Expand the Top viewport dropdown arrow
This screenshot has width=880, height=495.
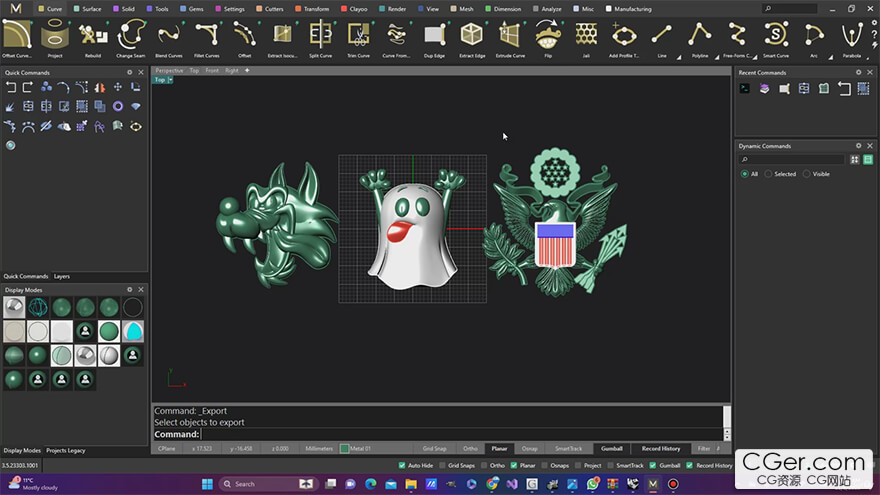point(170,80)
